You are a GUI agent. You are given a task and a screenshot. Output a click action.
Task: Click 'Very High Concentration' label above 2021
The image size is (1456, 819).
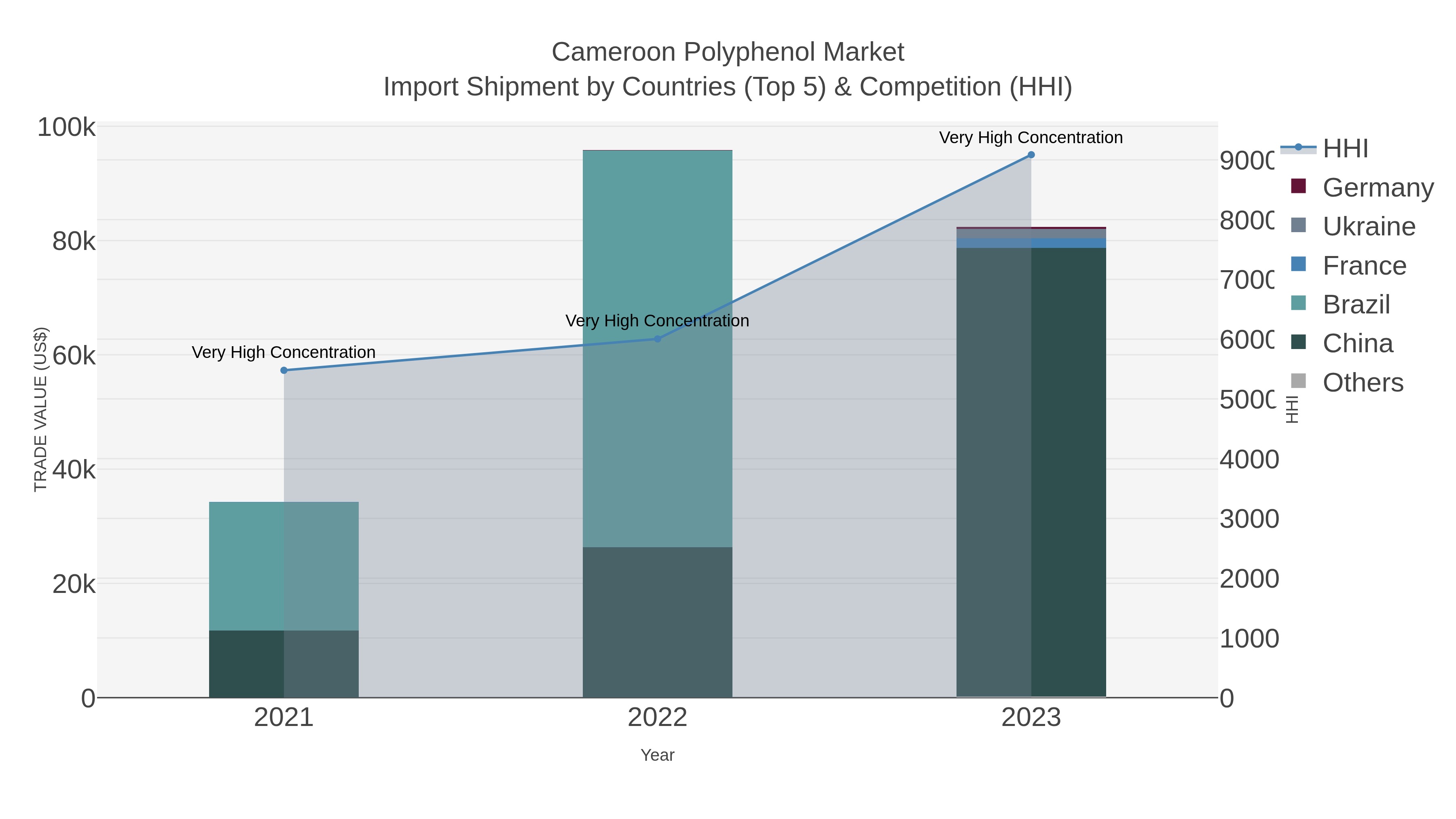(x=284, y=352)
